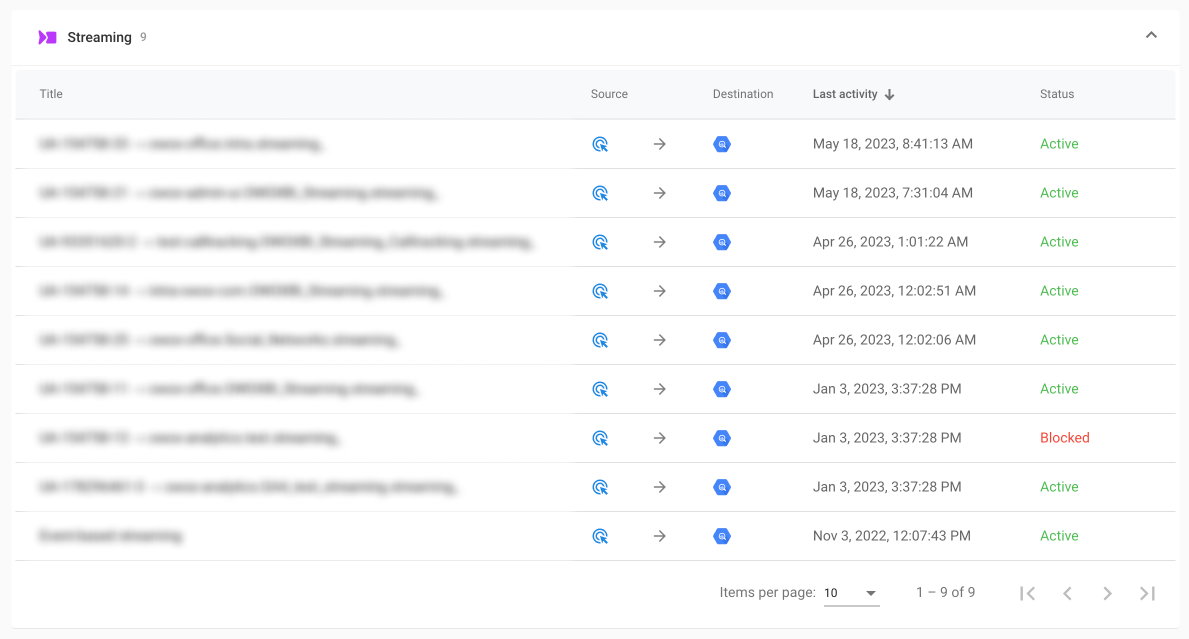Go to the previous page

click(1068, 594)
